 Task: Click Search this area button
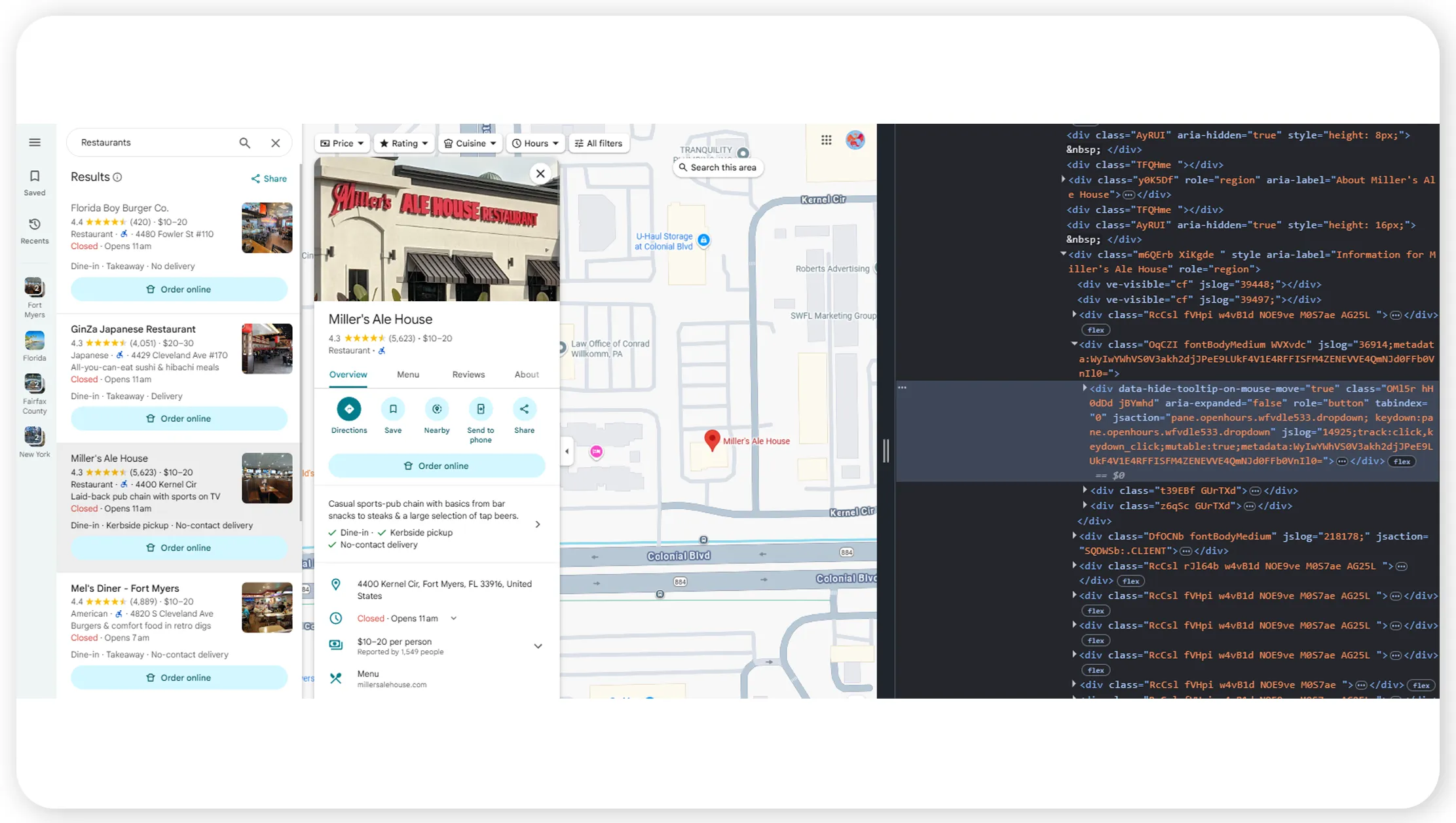[718, 168]
